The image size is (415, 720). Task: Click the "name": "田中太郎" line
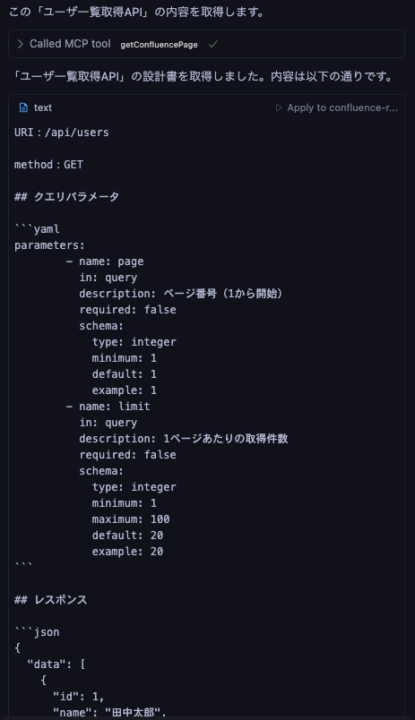coord(109,712)
